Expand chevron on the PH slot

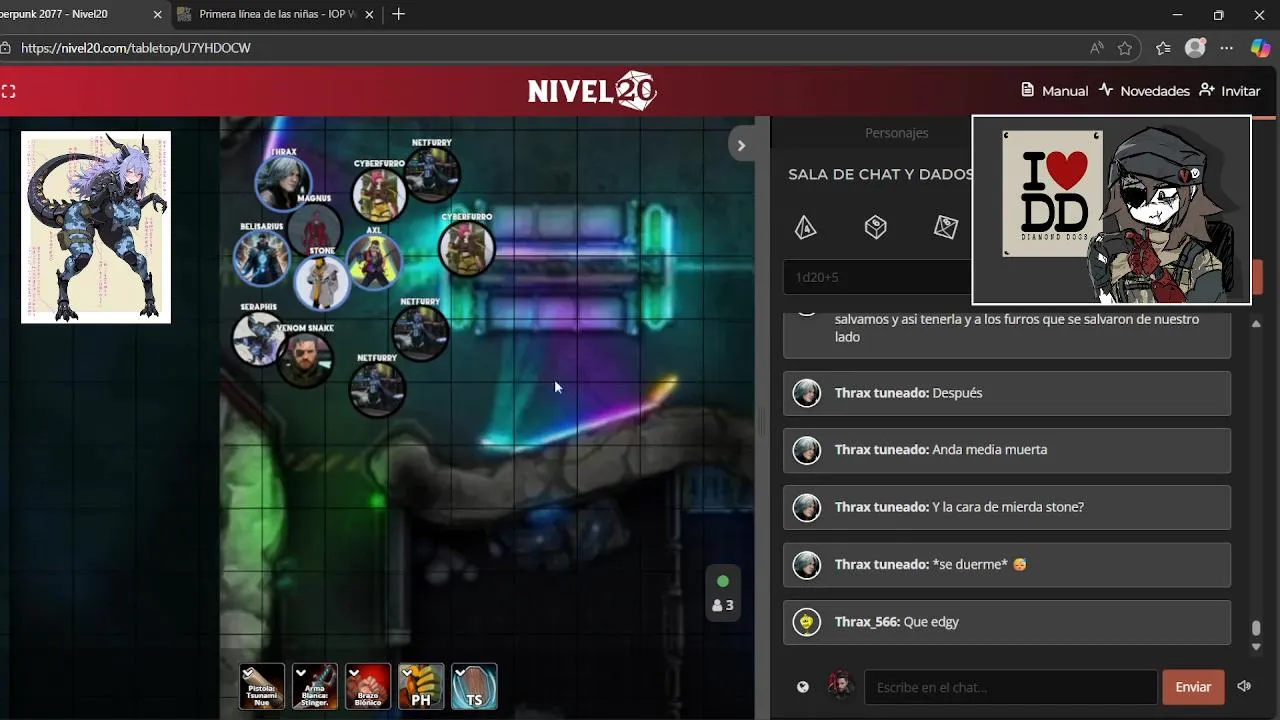pyautogui.click(x=407, y=673)
